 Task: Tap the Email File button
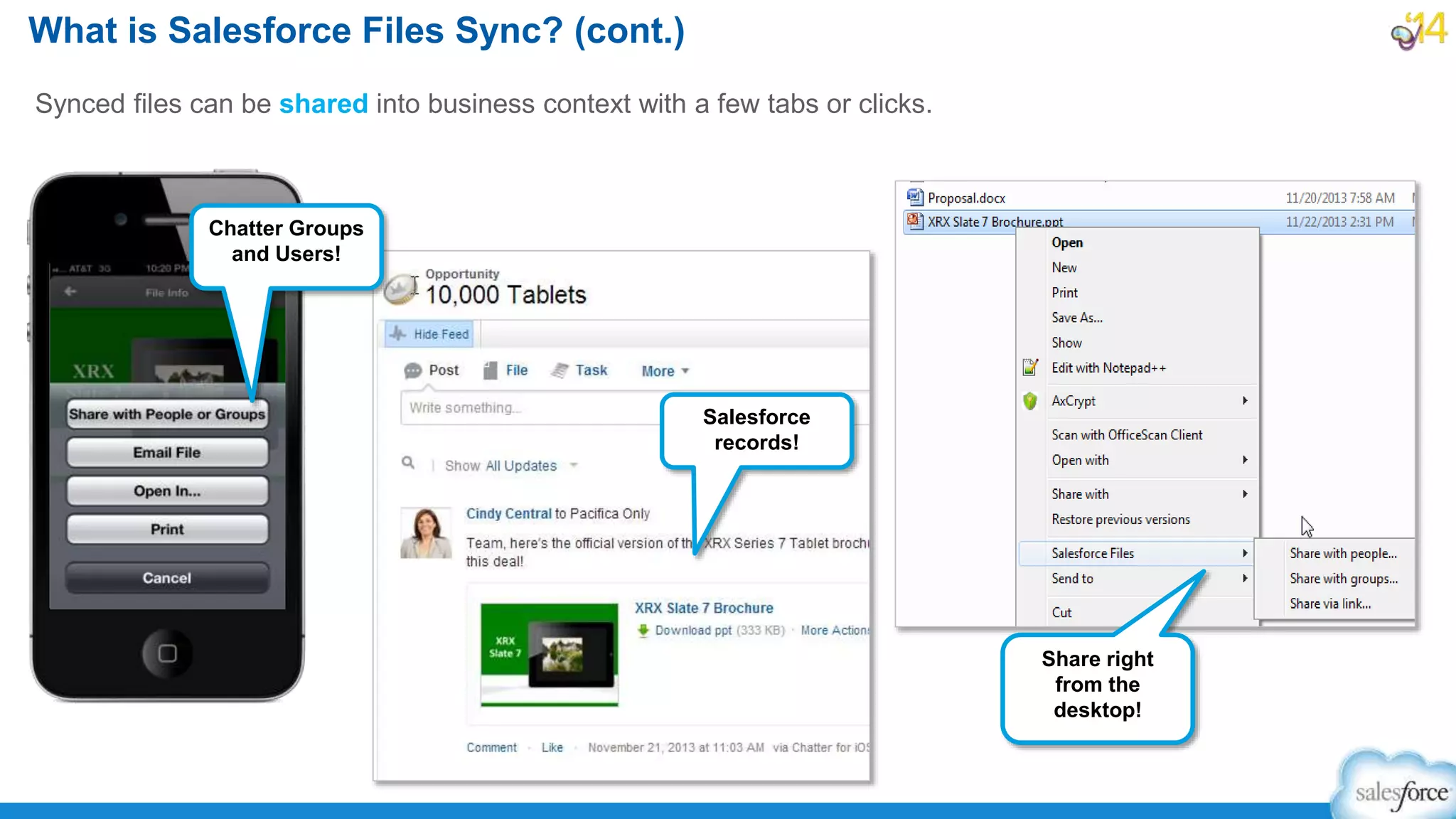167,452
